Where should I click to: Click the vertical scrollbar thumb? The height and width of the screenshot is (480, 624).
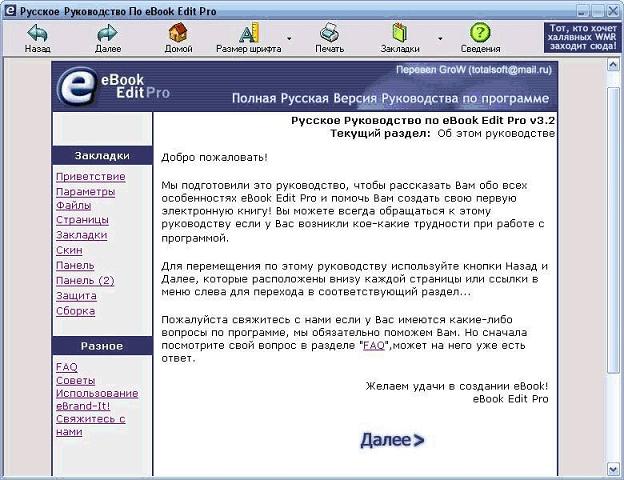tap(613, 229)
